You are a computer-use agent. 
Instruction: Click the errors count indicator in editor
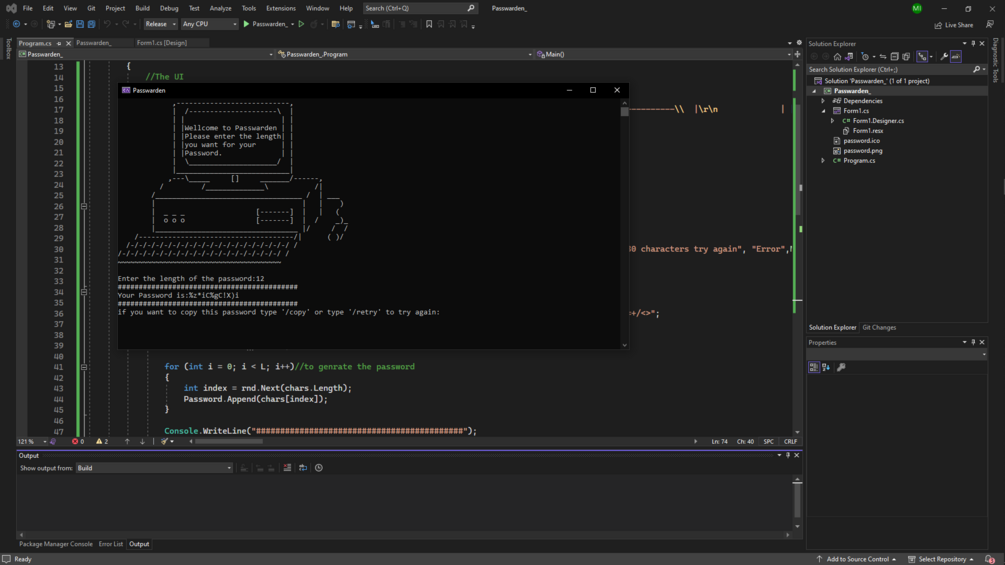(78, 441)
